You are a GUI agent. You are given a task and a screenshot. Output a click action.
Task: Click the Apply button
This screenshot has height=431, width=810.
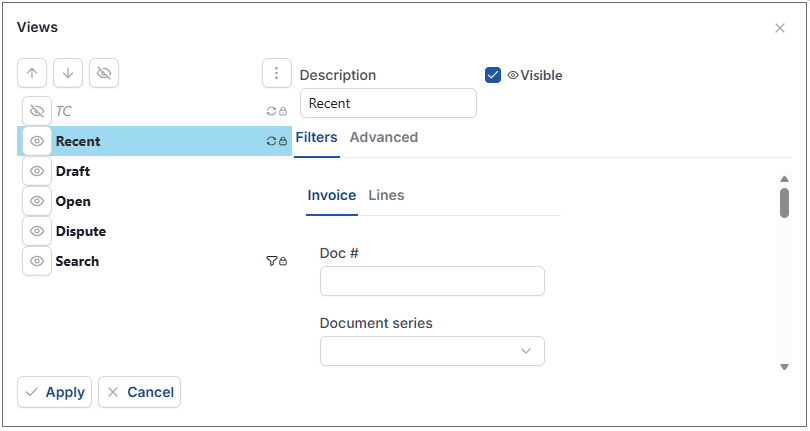[55, 392]
